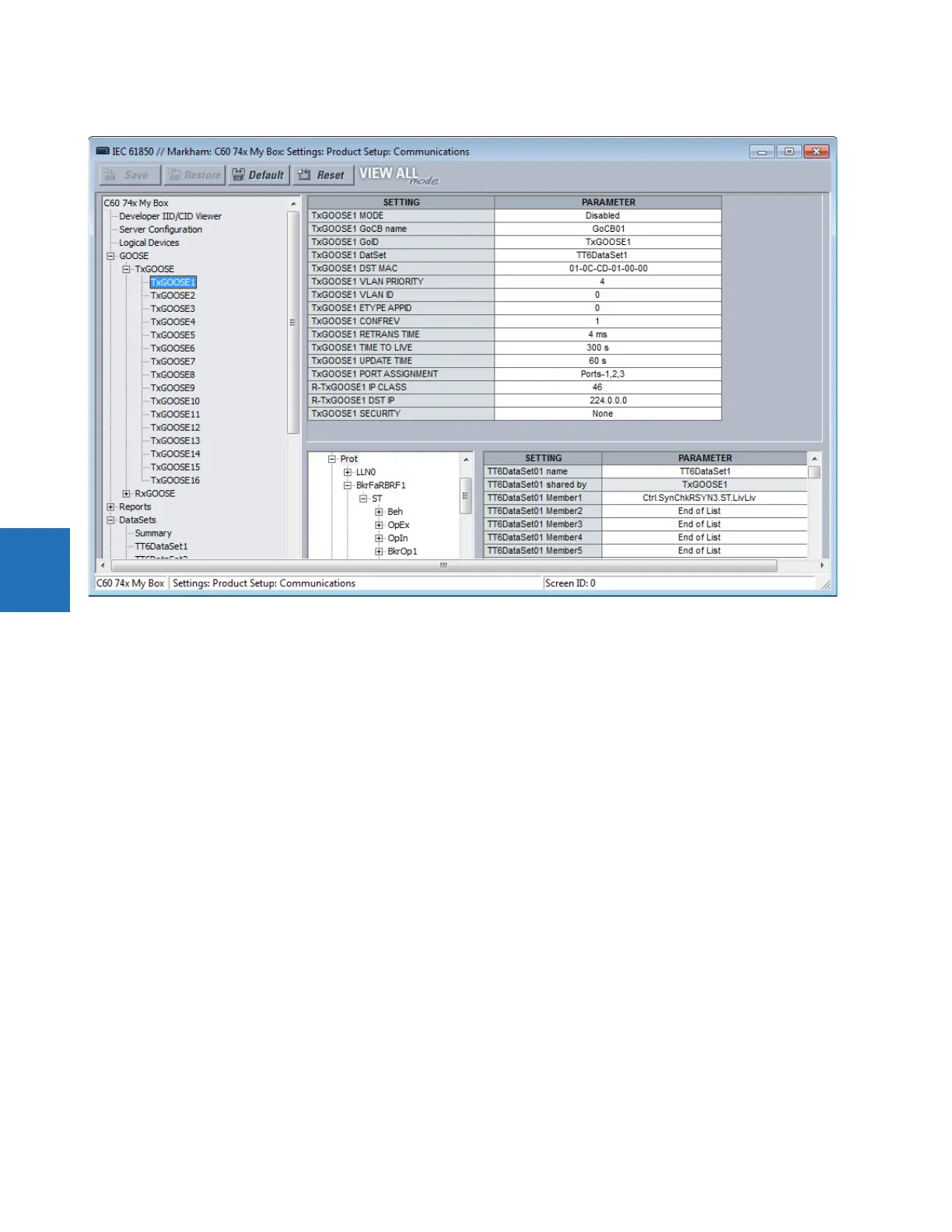The height and width of the screenshot is (1232, 952).
Task: Select TxGOOSE6 in the tree
Action: coord(173,348)
